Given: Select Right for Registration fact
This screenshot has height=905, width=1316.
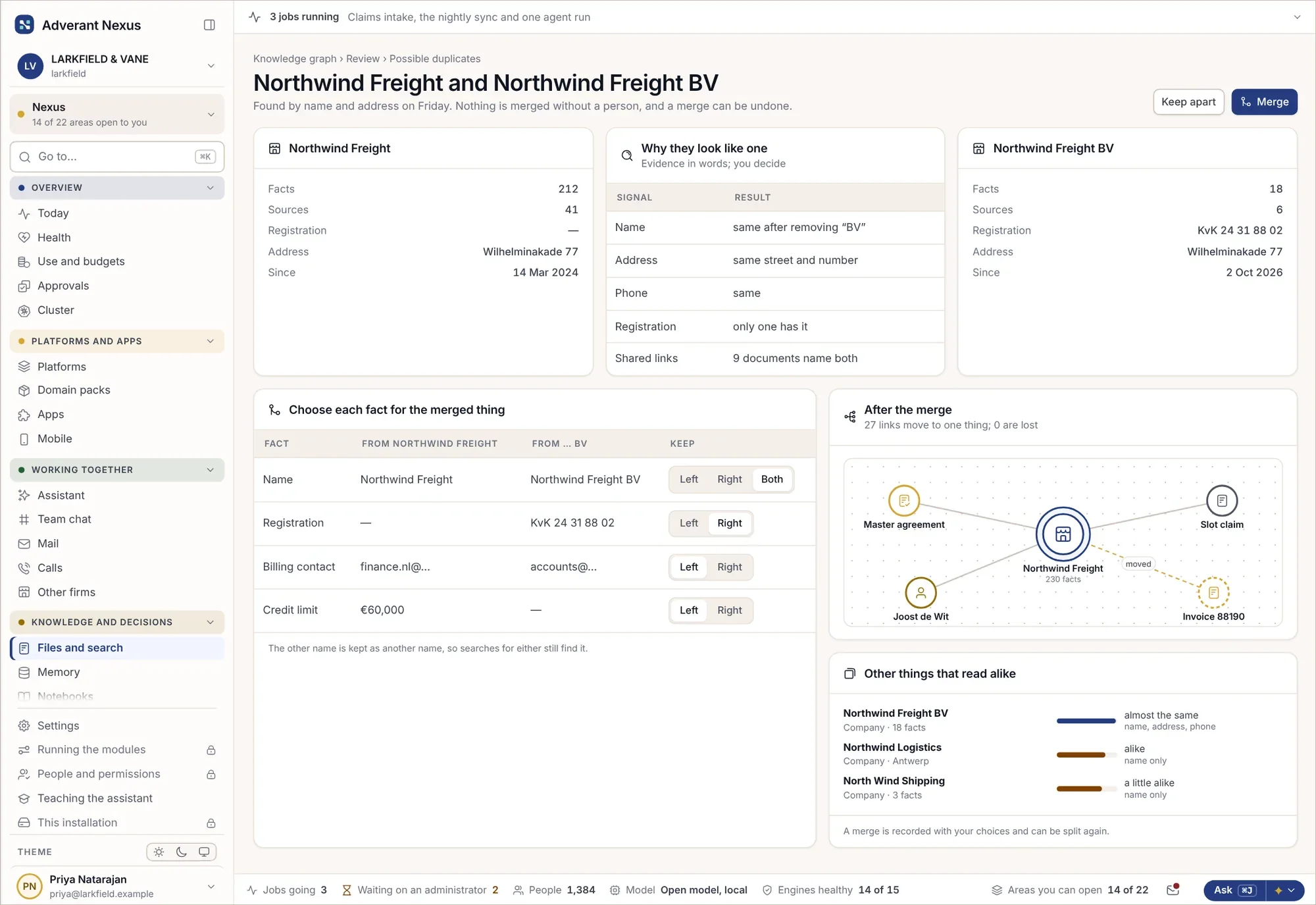Looking at the screenshot, I should point(730,523).
